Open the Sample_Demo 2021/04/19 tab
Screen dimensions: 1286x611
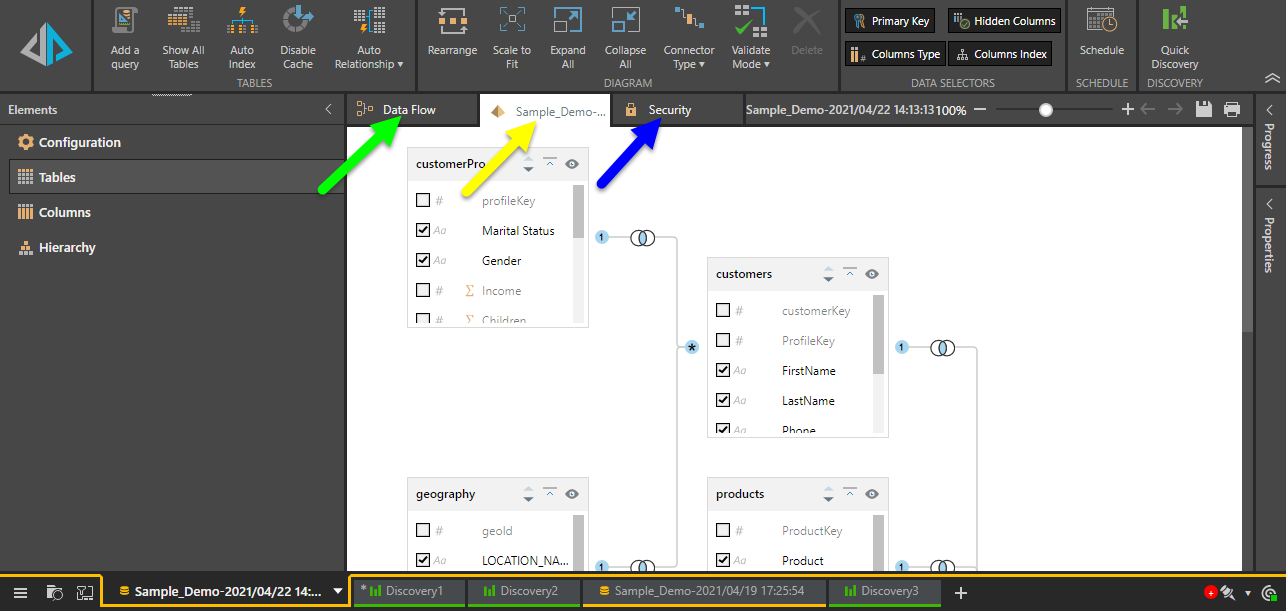click(x=705, y=591)
